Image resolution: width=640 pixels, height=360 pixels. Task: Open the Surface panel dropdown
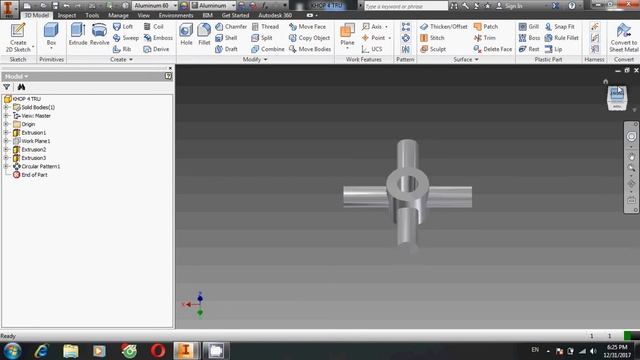click(x=466, y=60)
